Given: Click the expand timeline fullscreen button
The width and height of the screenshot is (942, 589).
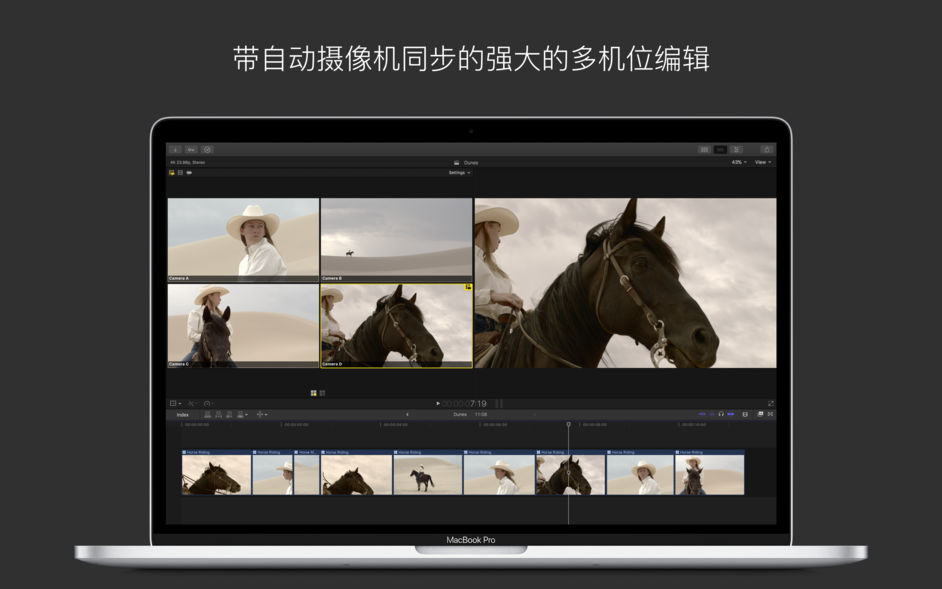Looking at the screenshot, I should [772, 413].
